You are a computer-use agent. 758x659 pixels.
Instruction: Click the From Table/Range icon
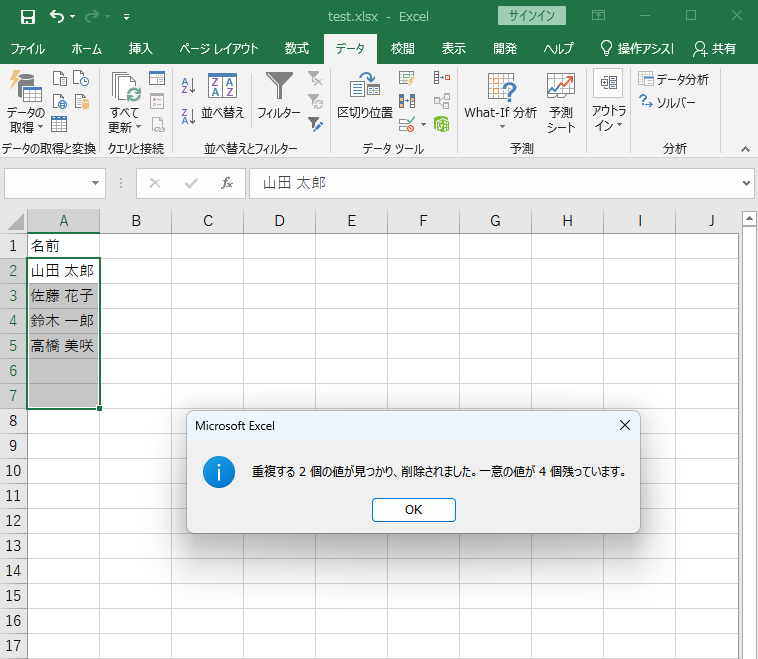click(59, 124)
